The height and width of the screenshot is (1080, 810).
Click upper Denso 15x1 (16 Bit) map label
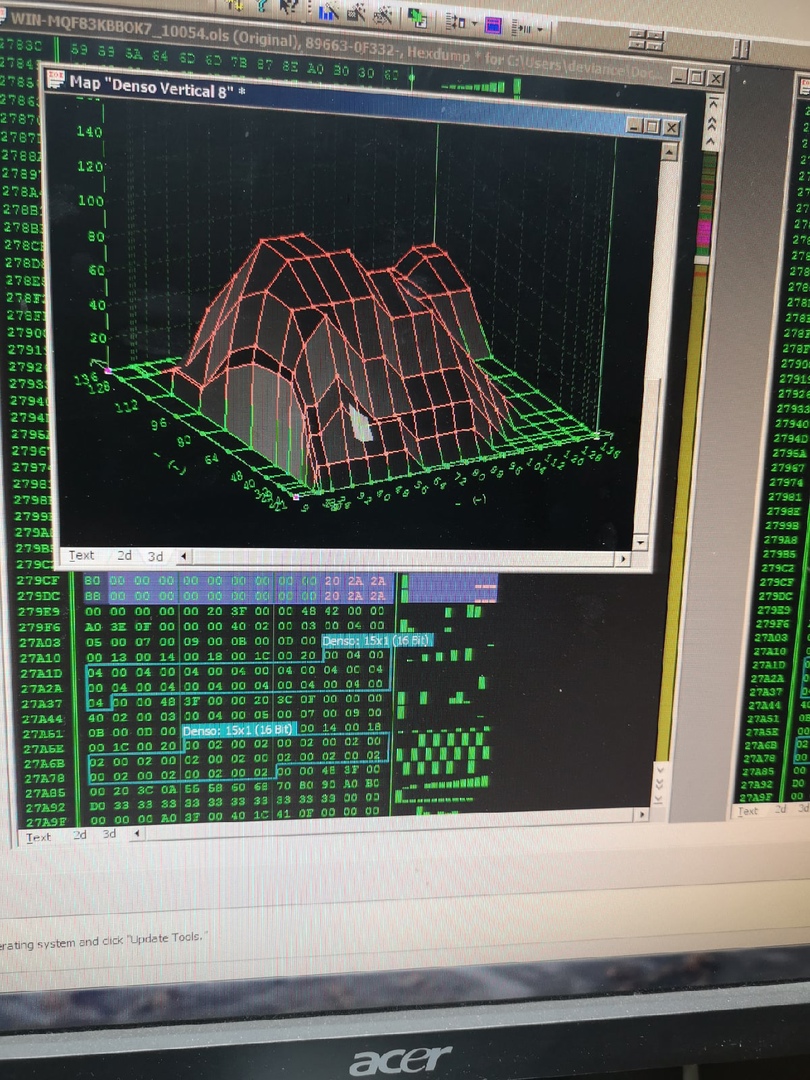377,639
